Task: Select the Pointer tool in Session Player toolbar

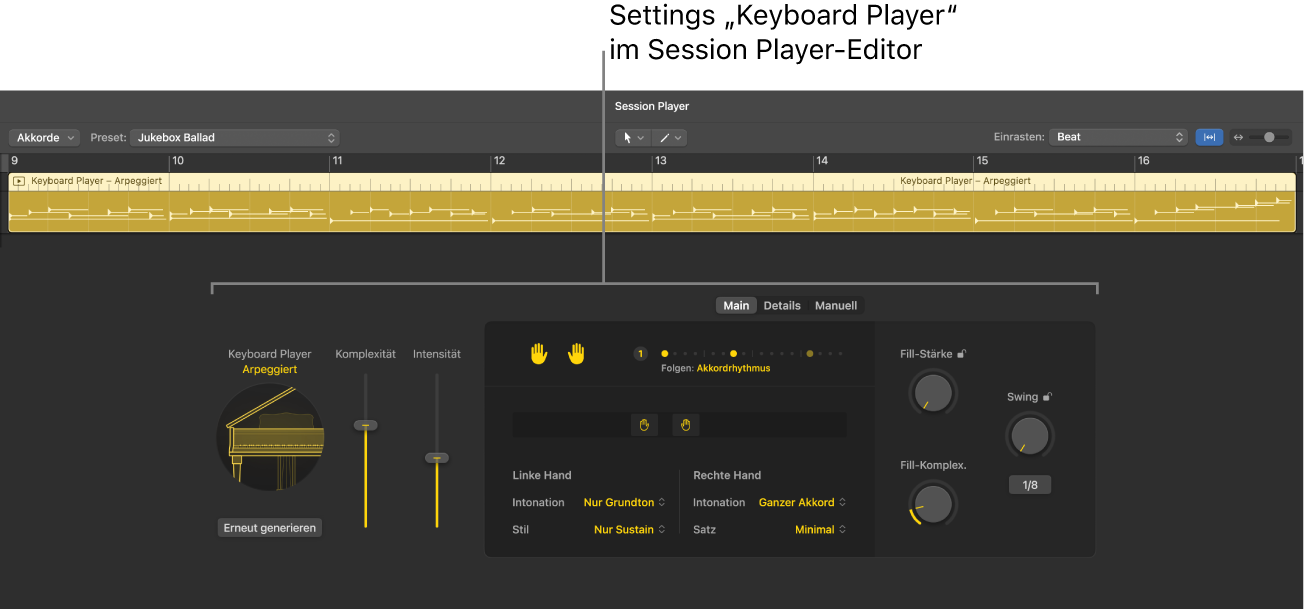Action: click(x=628, y=138)
